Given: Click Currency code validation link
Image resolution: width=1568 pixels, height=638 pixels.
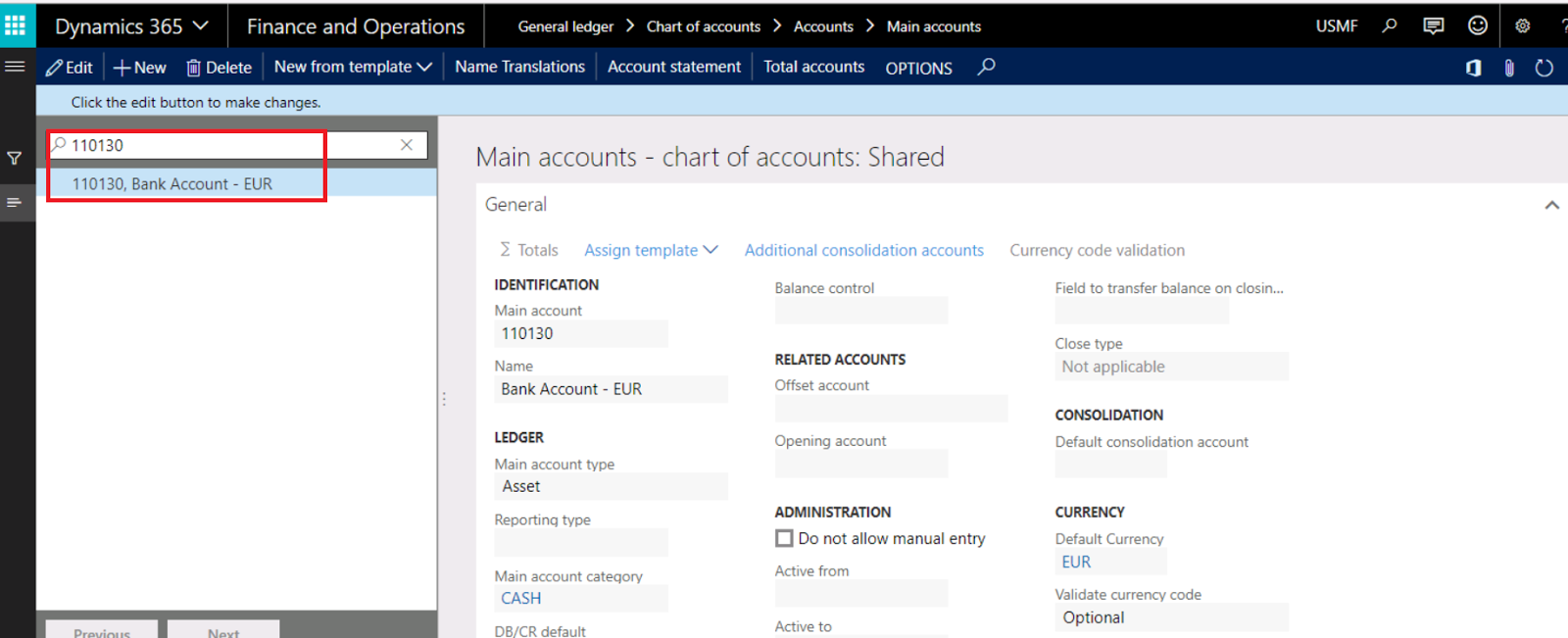Looking at the screenshot, I should (x=1097, y=250).
